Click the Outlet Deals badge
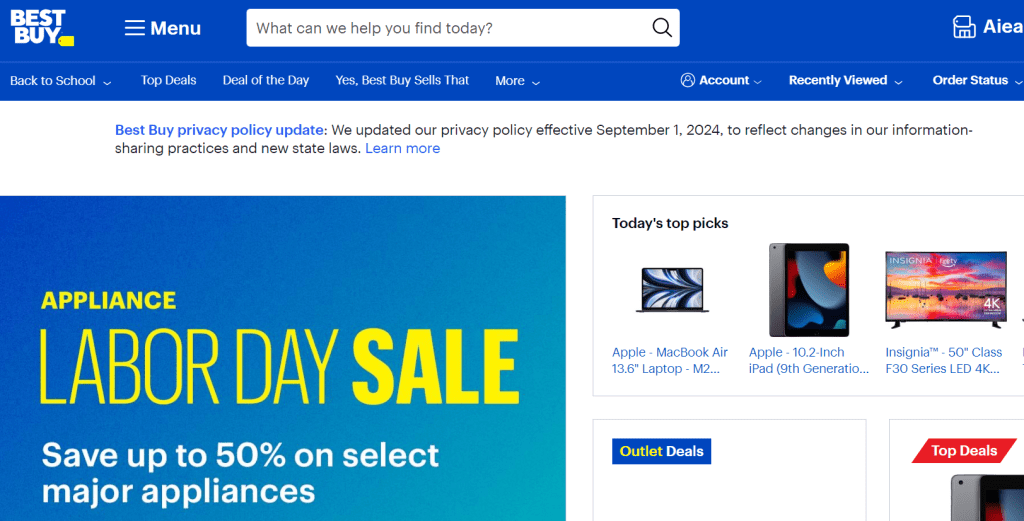Screen dimensions: 1024x521 point(661,451)
